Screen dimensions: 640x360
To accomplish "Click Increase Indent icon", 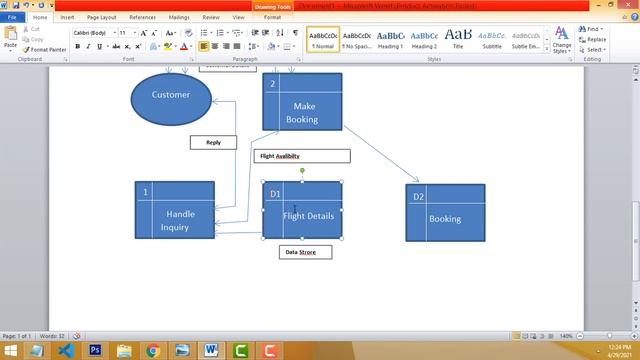I will (x=266, y=33).
